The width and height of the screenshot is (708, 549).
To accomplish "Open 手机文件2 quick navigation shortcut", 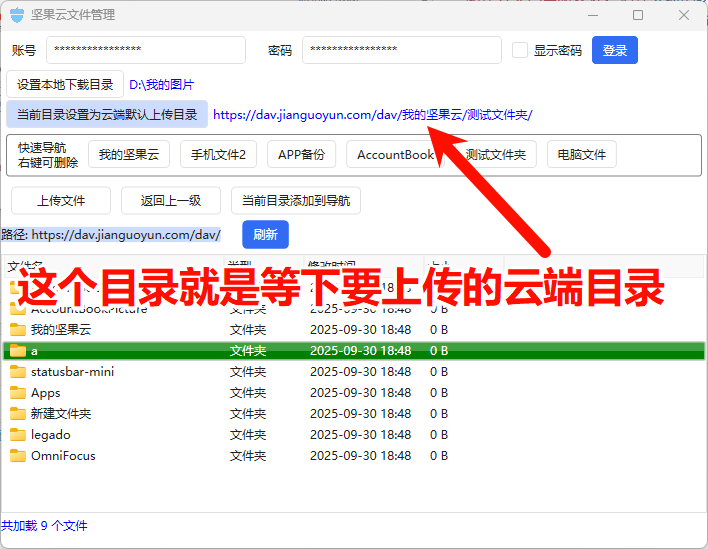I will pyautogui.click(x=218, y=155).
